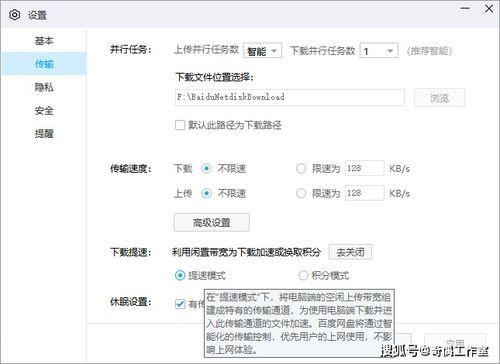This screenshot has height=364, width=500.
Task: Toggle the 休眠设置 checkbox
Action: pos(180,304)
